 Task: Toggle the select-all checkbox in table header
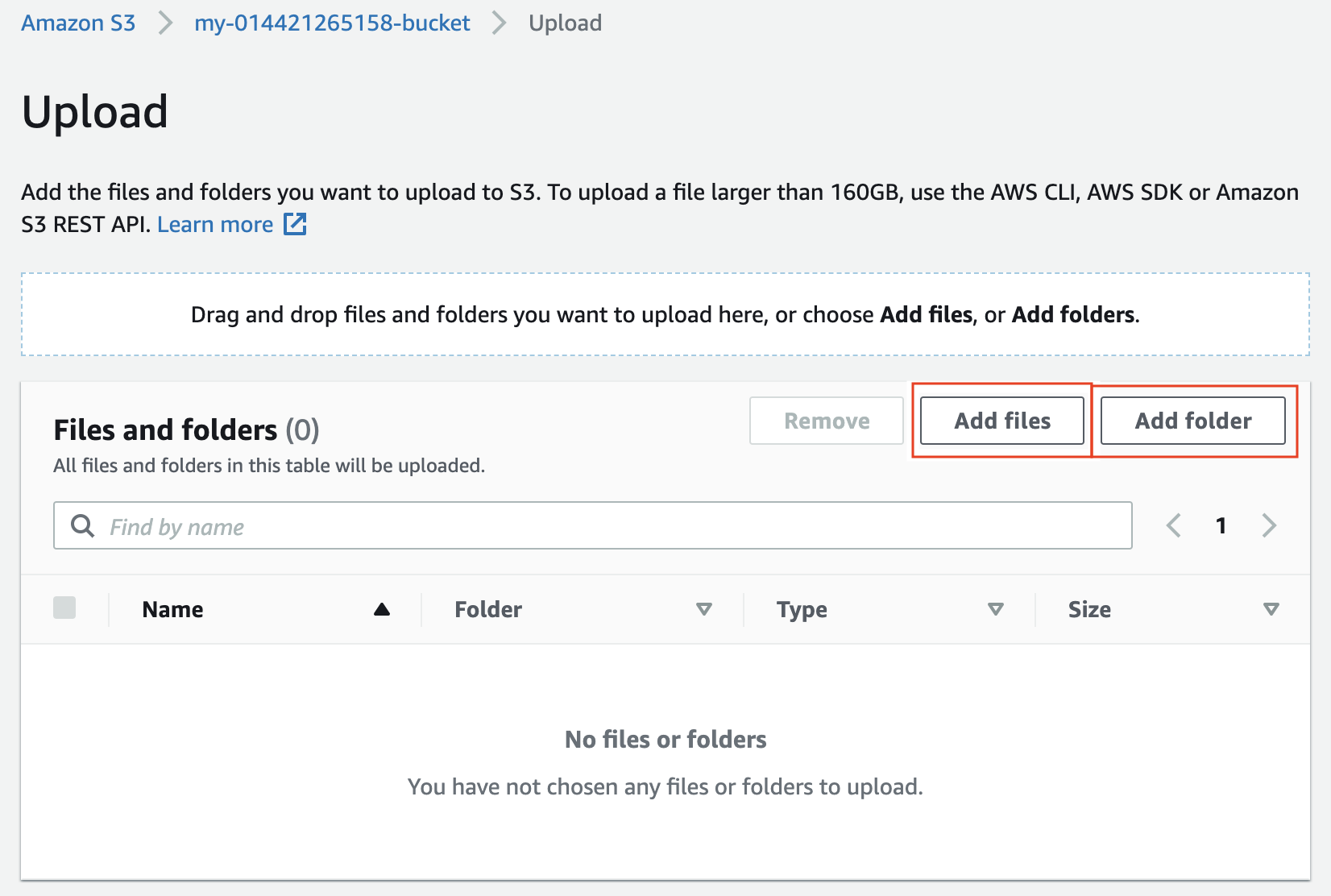click(x=64, y=608)
